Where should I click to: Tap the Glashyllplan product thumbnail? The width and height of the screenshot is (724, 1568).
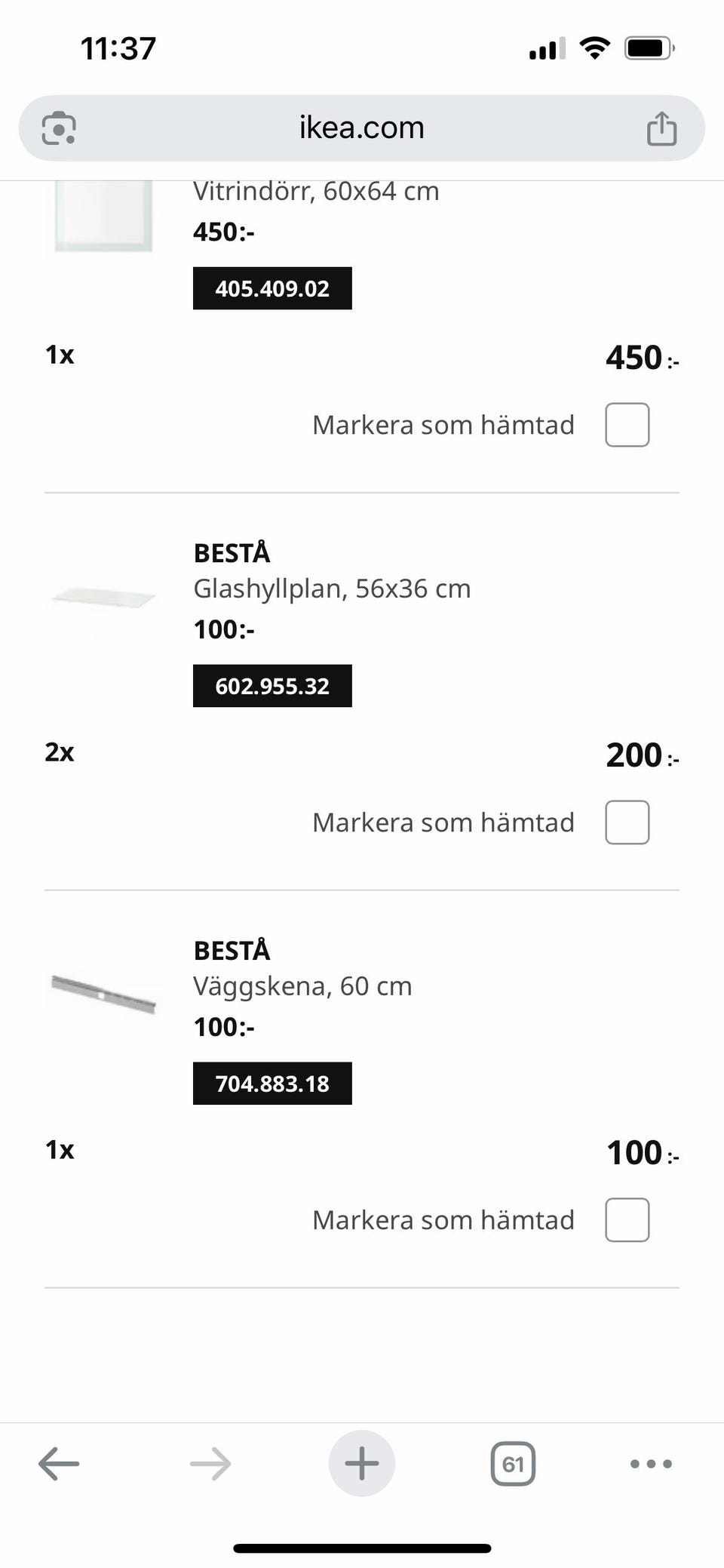click(103, 600)
